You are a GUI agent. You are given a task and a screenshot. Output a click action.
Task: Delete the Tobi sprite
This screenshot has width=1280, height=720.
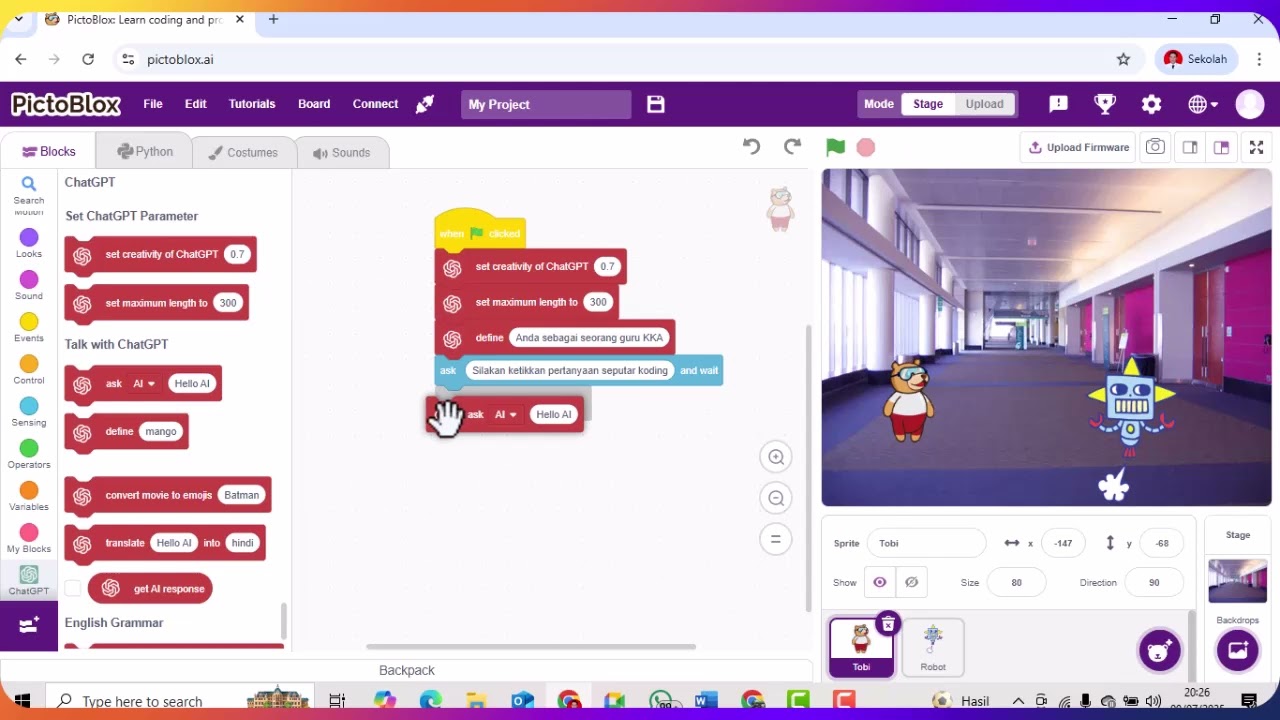click(x=887, y=625)
